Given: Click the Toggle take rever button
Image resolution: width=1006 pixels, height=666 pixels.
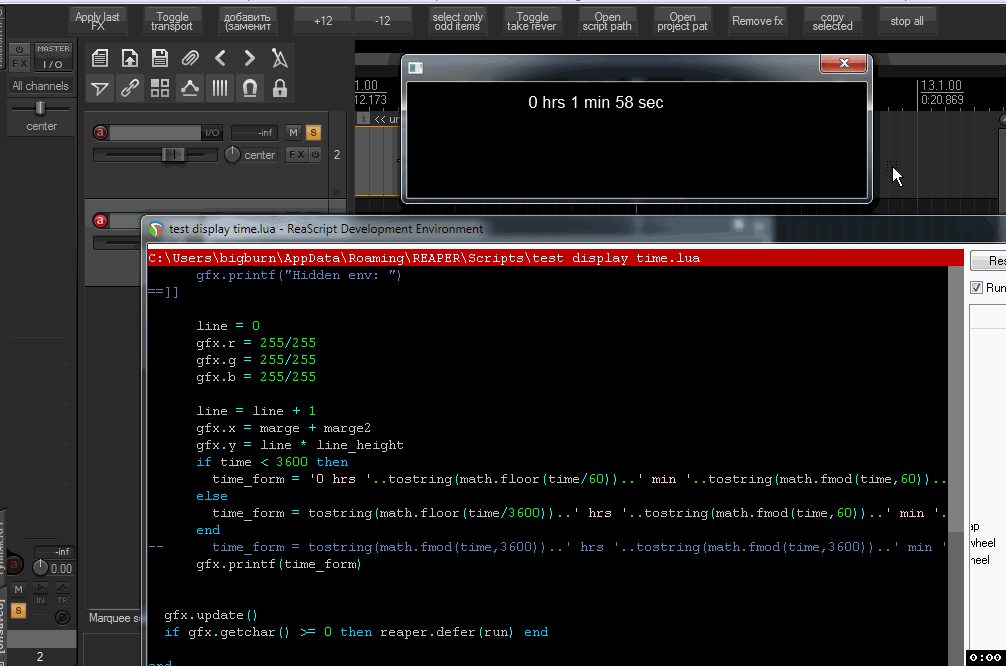Looking at the screenshot, I should coord(532,21).
